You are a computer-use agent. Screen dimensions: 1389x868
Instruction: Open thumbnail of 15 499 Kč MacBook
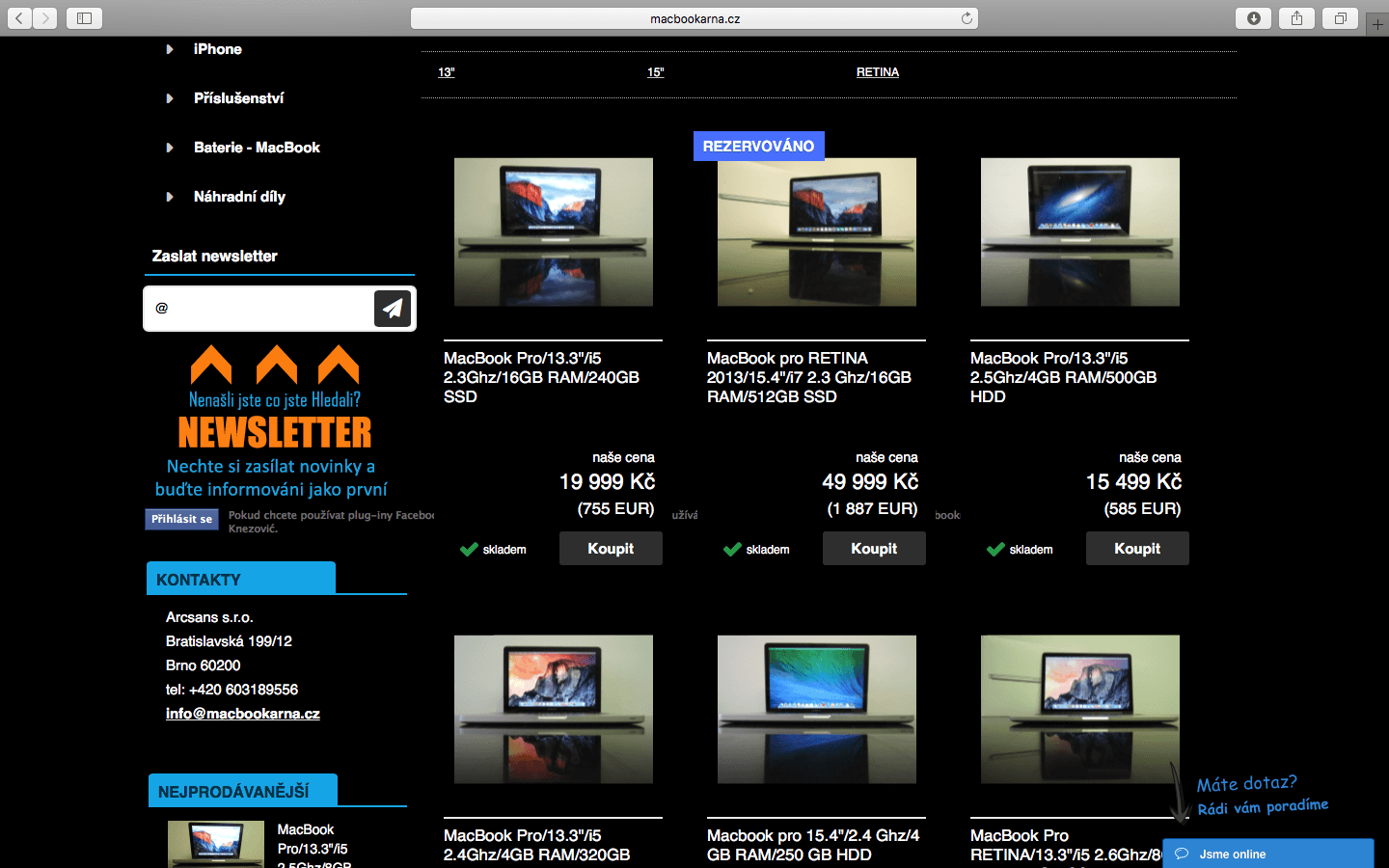pos(1080,232)
